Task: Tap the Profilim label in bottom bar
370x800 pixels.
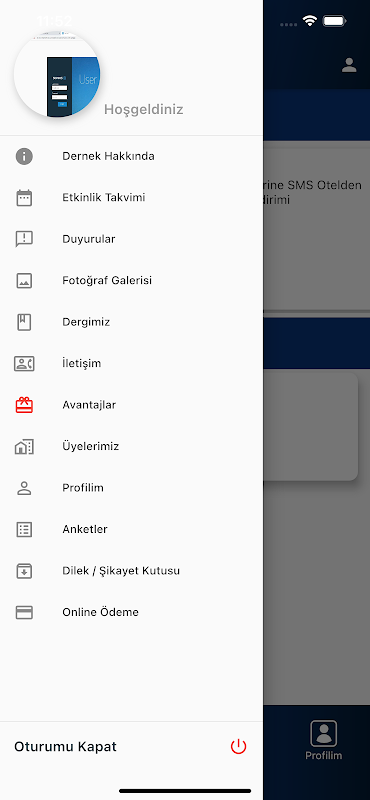Action: pos(324,756)
